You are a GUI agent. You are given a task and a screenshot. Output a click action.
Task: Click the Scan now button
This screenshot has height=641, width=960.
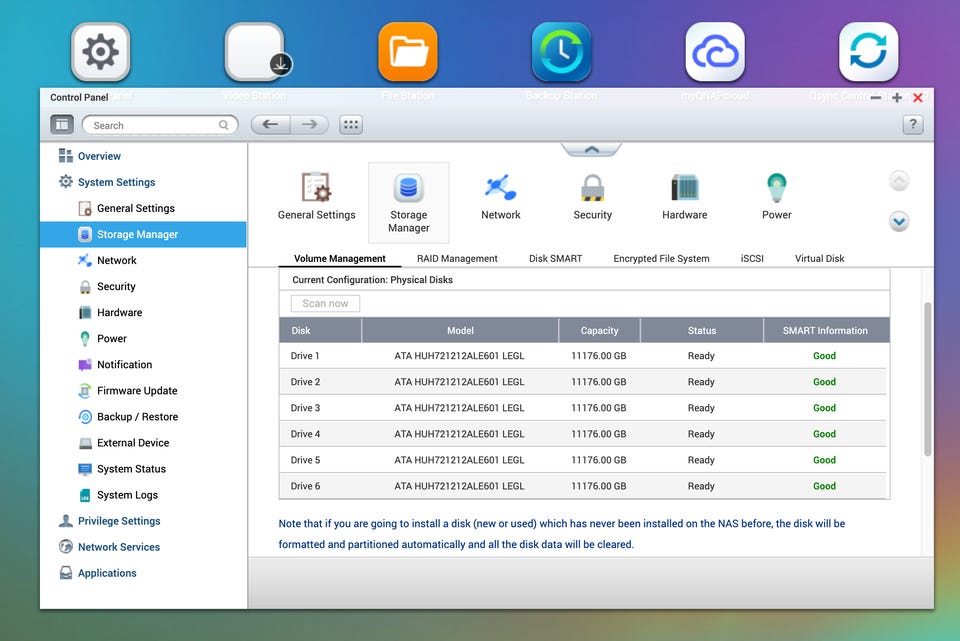325,303
